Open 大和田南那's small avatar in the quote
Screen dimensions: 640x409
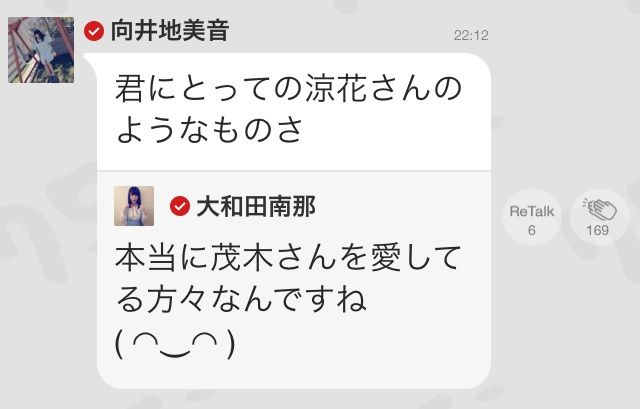134,206
